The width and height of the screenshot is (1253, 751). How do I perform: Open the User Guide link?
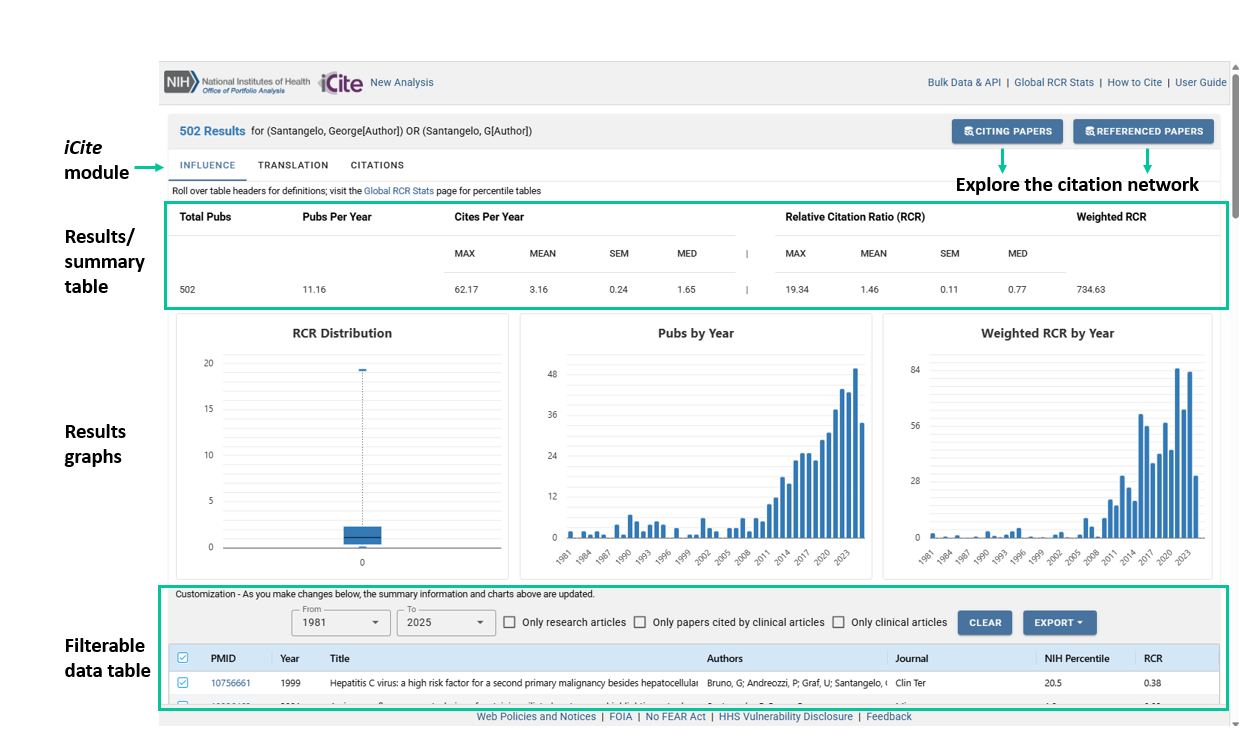coord(1200,82)
